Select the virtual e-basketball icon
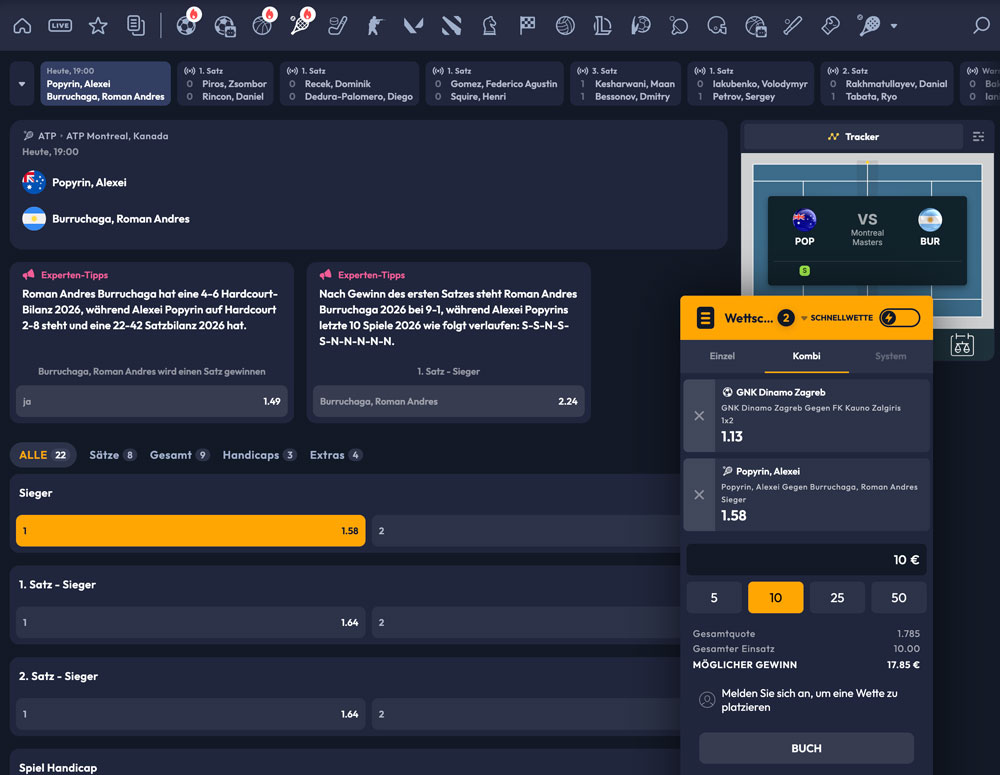 point(755,26)
